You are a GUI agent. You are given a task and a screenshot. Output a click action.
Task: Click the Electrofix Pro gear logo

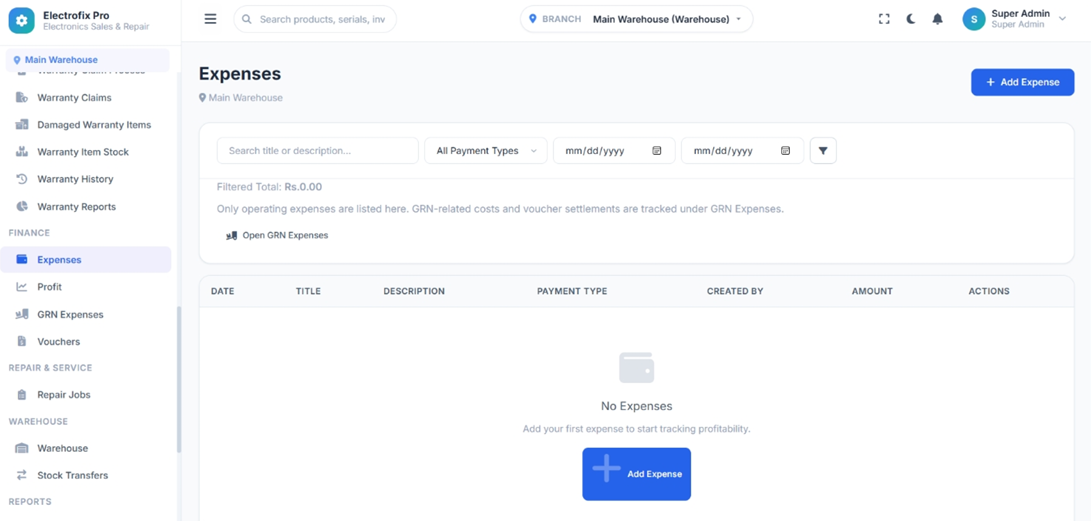point(22,21)
